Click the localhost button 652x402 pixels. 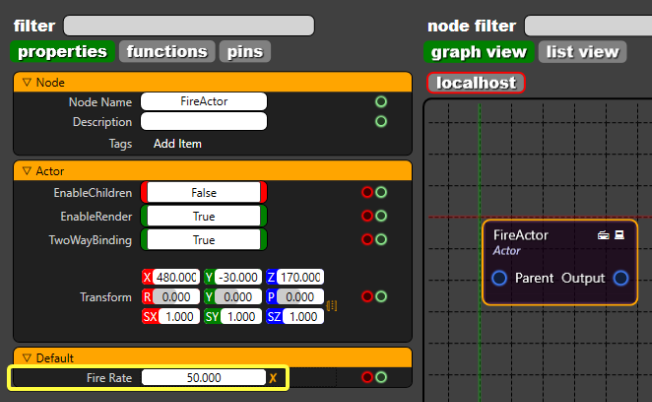tap(476, 83)
